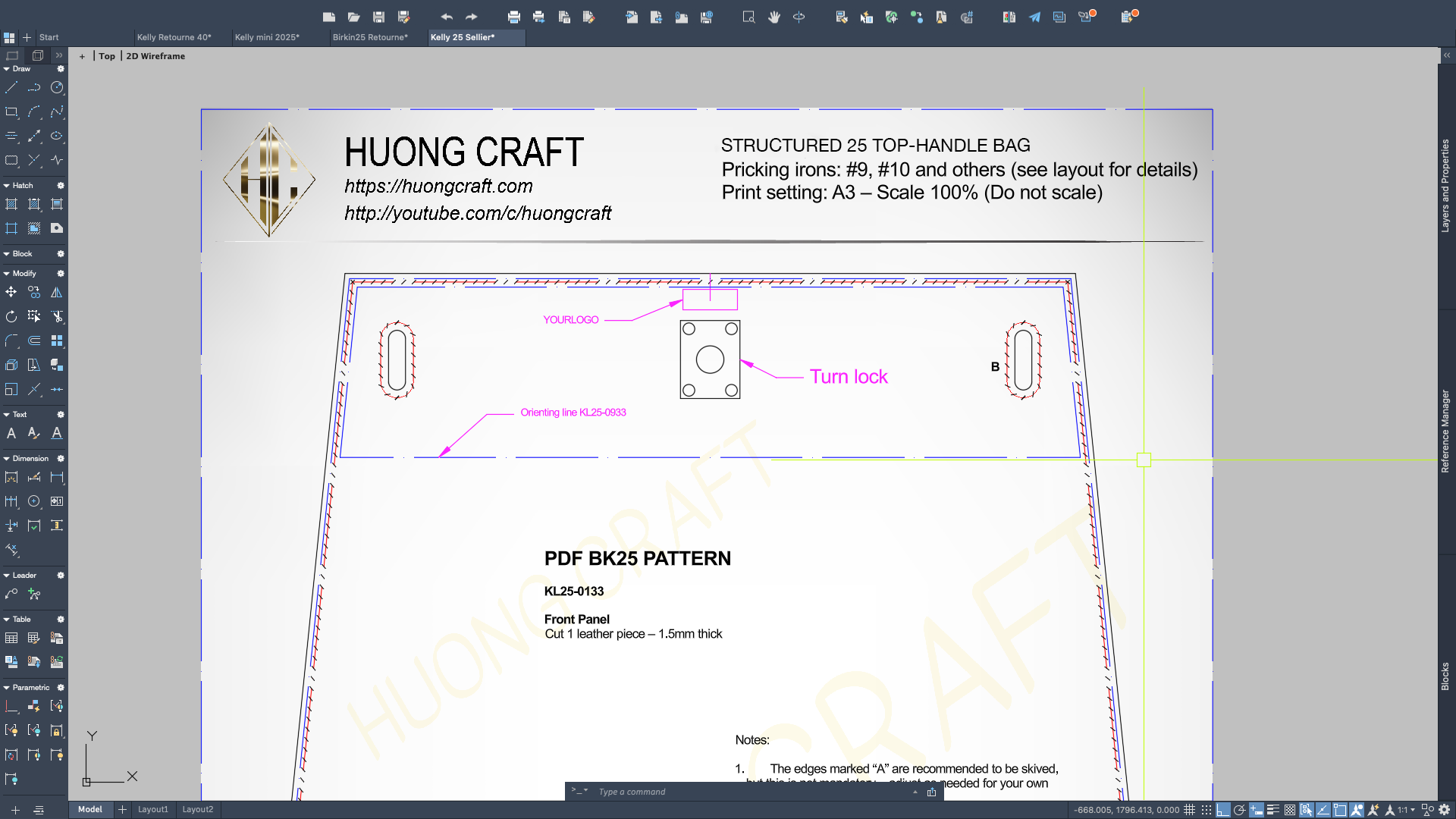
Task: Switch to Kelly Retourne 40 tab
Action: point(174,37)
